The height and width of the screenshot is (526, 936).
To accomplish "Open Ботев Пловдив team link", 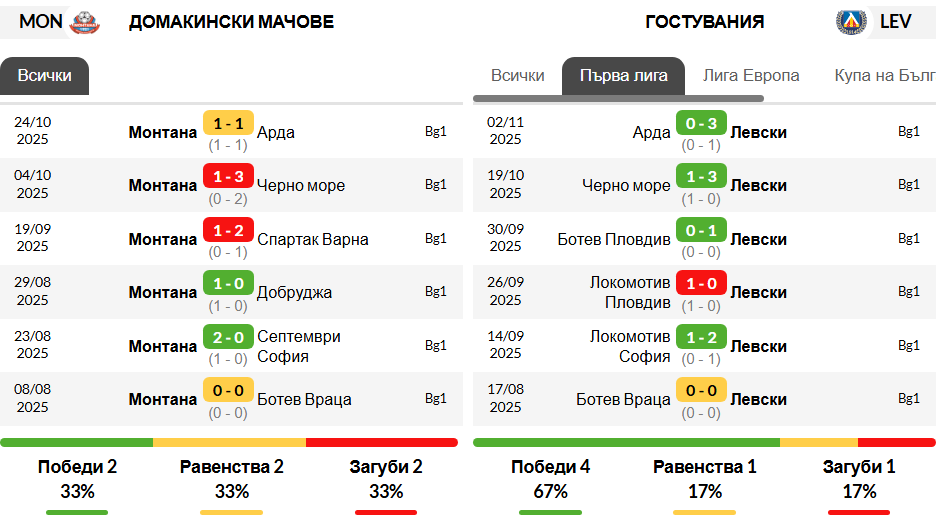I will pyautogui.click(x=614, y=239).
